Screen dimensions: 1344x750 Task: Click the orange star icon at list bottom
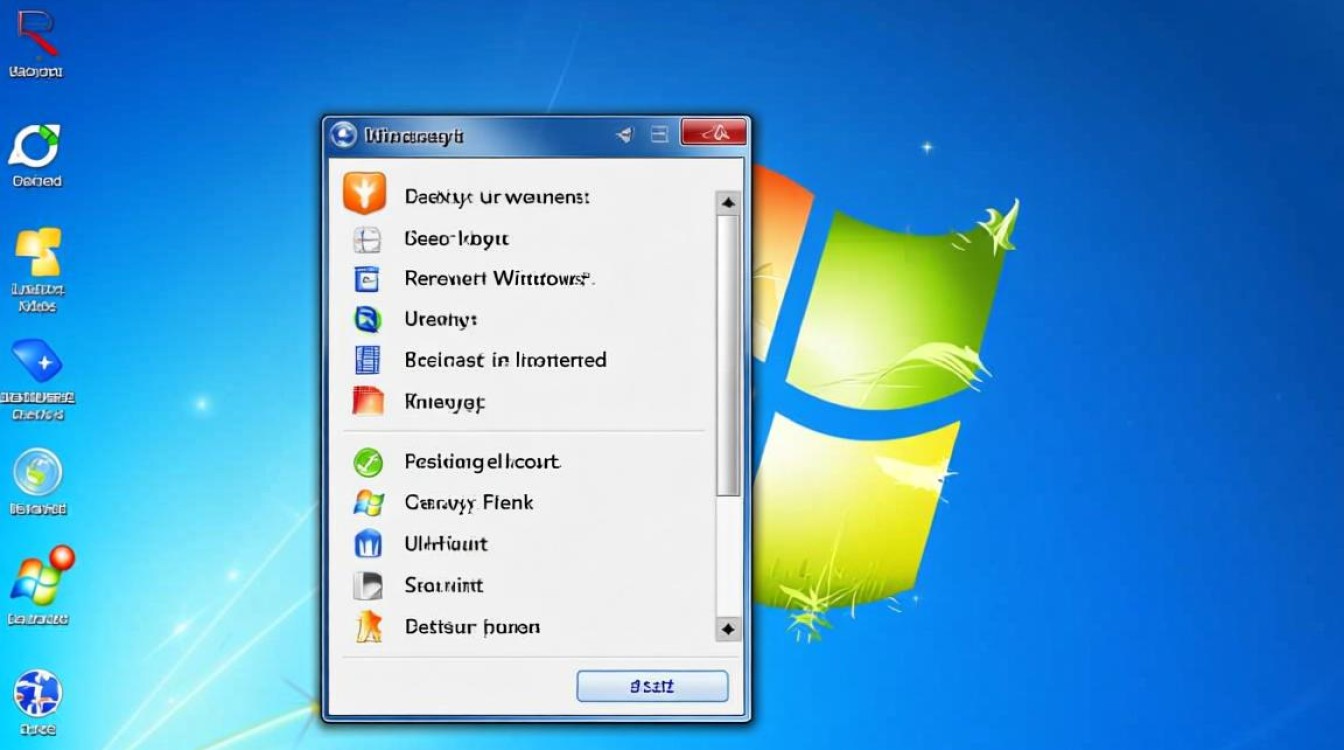click(x=368, y=627)
